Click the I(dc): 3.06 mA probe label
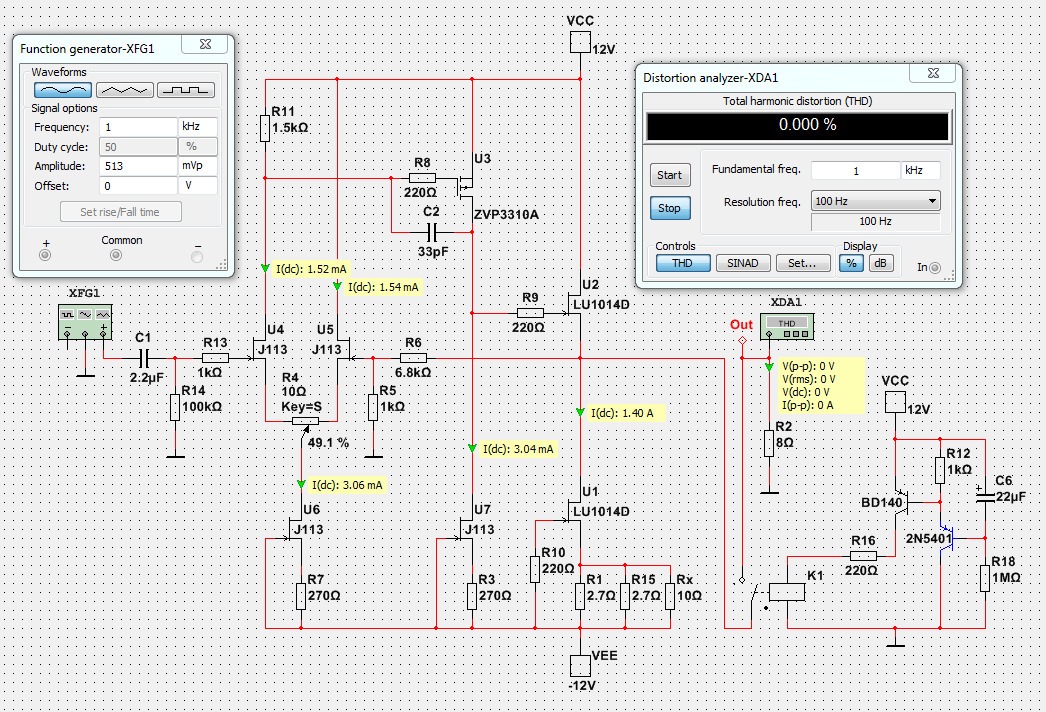 [348, 485]
